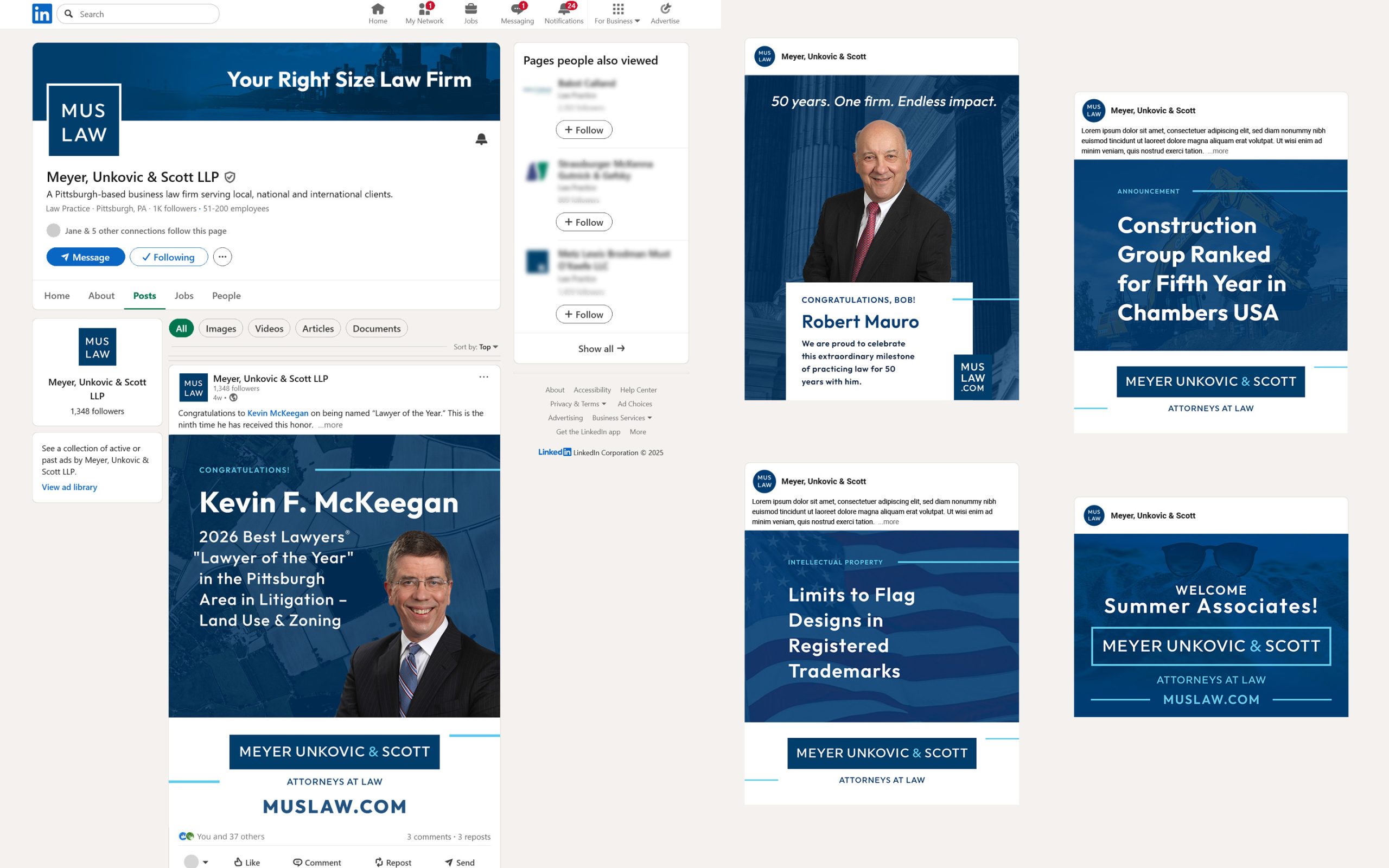Expand post text with ...more
Screen dimensions: 1389x868
coord(330,425)
